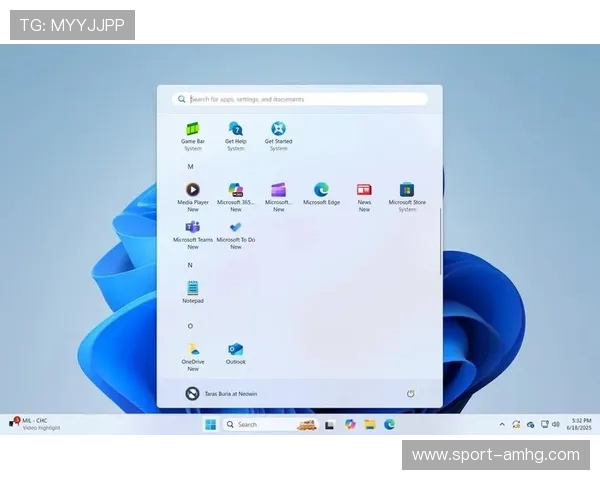Open Microsoft Store
The height and width of the screenshot is (480, 600).
pos(407,190)
